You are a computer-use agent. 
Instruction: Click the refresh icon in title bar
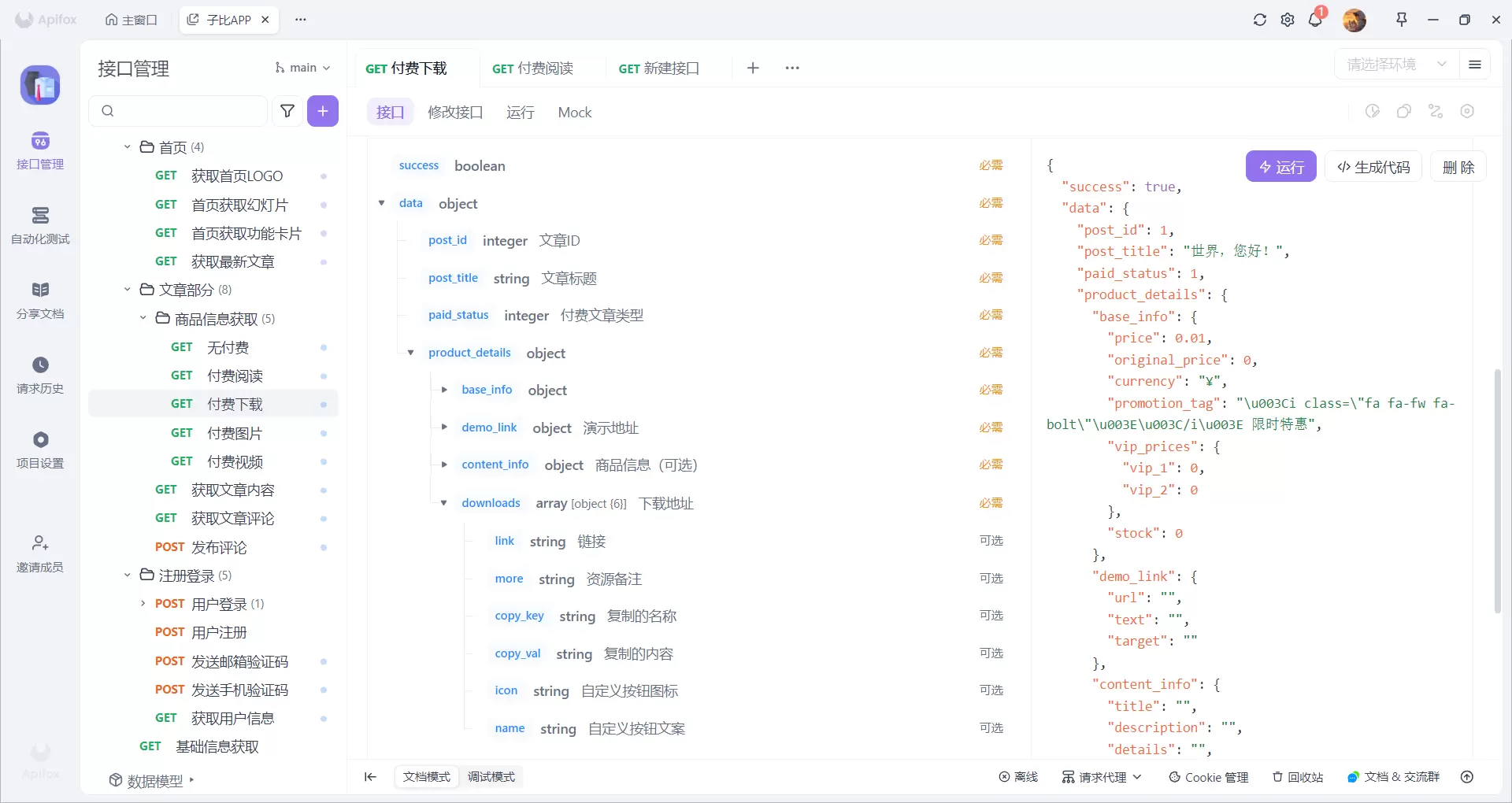[x=1260, y=20]
